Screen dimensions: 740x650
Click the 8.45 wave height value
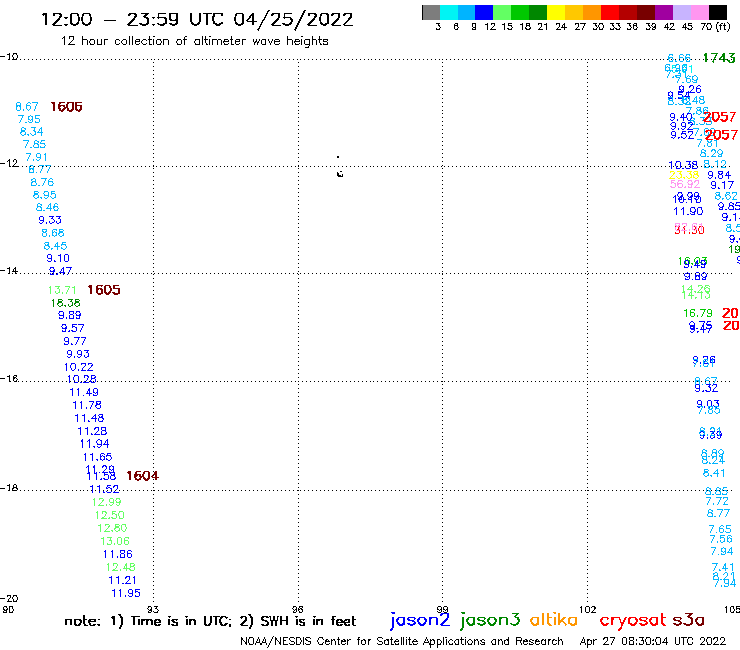pos(55,246)
